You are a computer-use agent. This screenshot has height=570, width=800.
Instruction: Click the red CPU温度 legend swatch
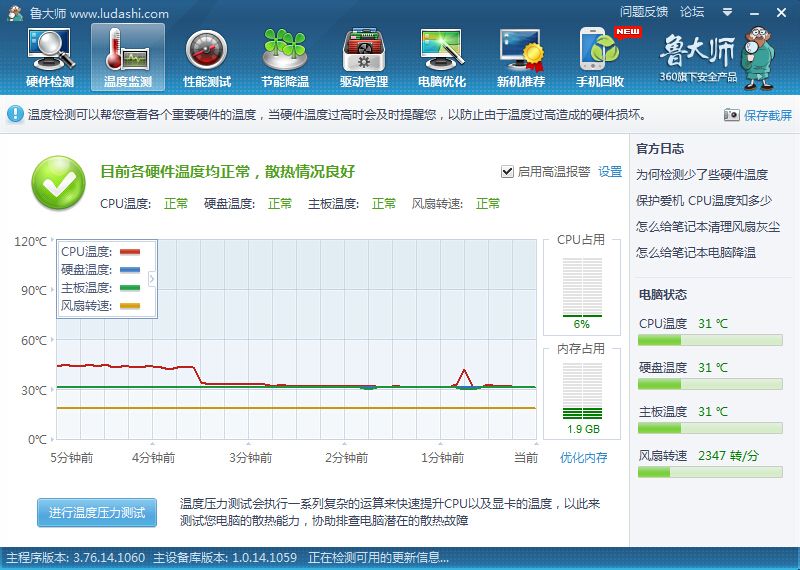[130, 252]
